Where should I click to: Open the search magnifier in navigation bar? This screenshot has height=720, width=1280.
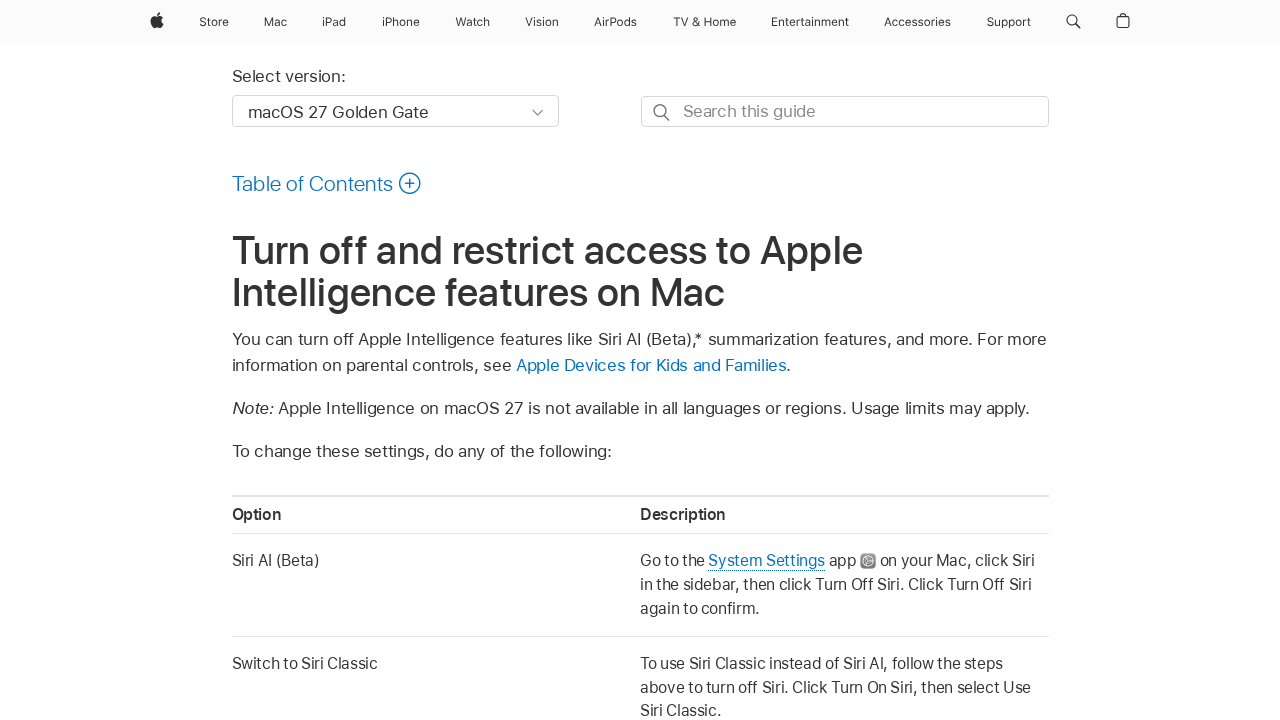click(x=1073, y=21)
